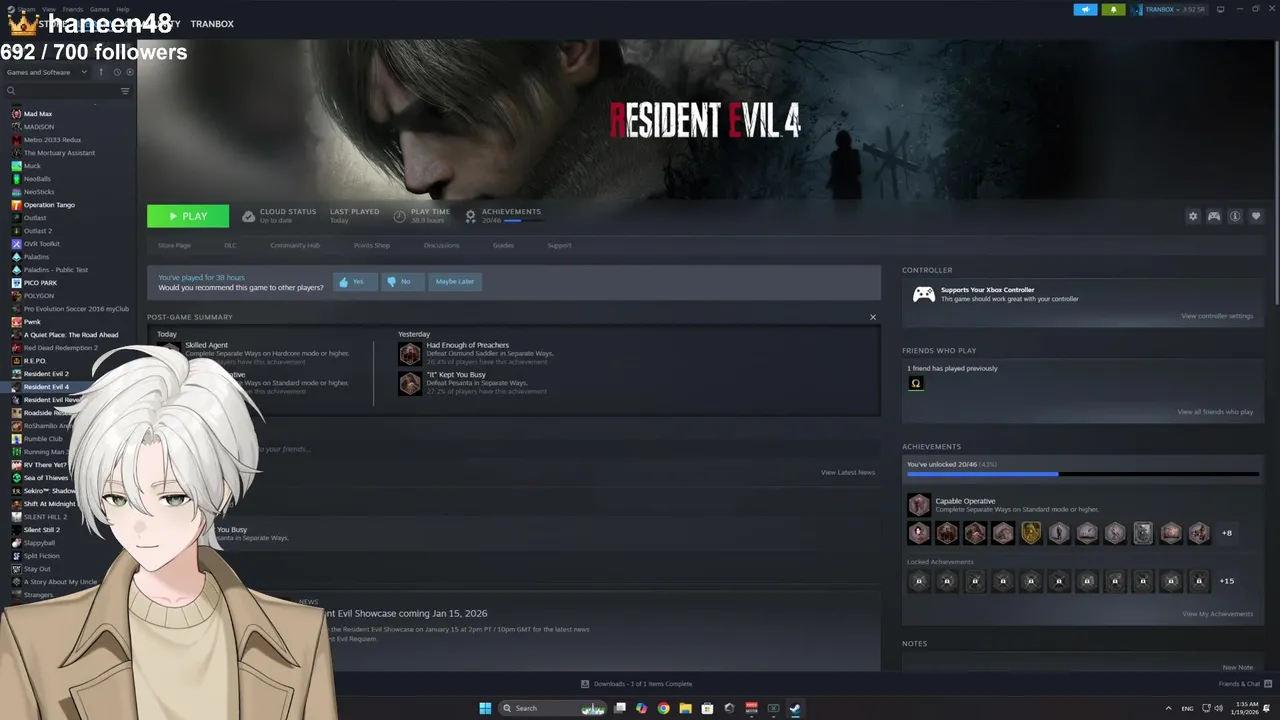Select Mad Max in library list
Viewport: 1280px width, 720px height.
(38, 114)
